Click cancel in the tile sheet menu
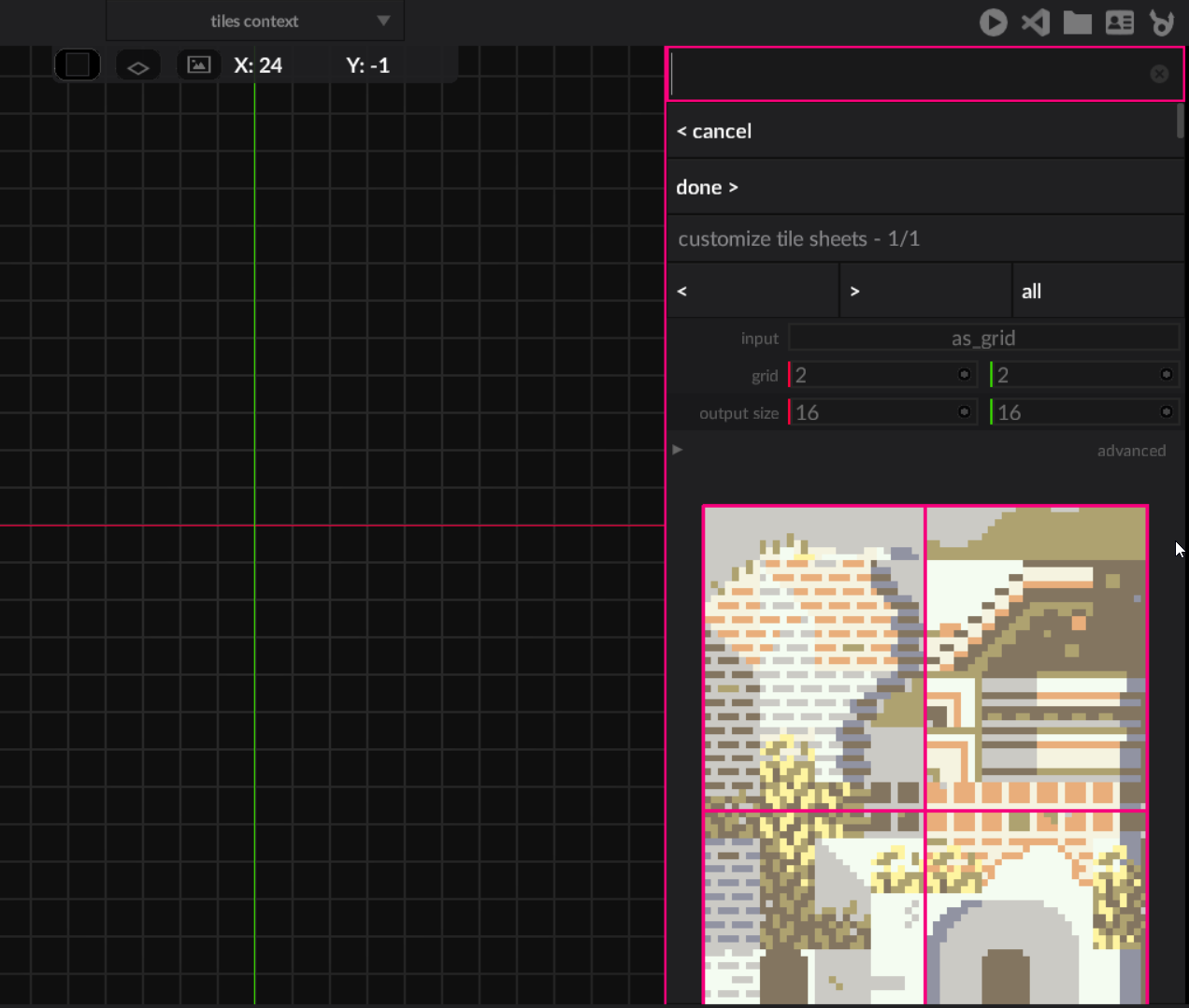 pos(714,131)
